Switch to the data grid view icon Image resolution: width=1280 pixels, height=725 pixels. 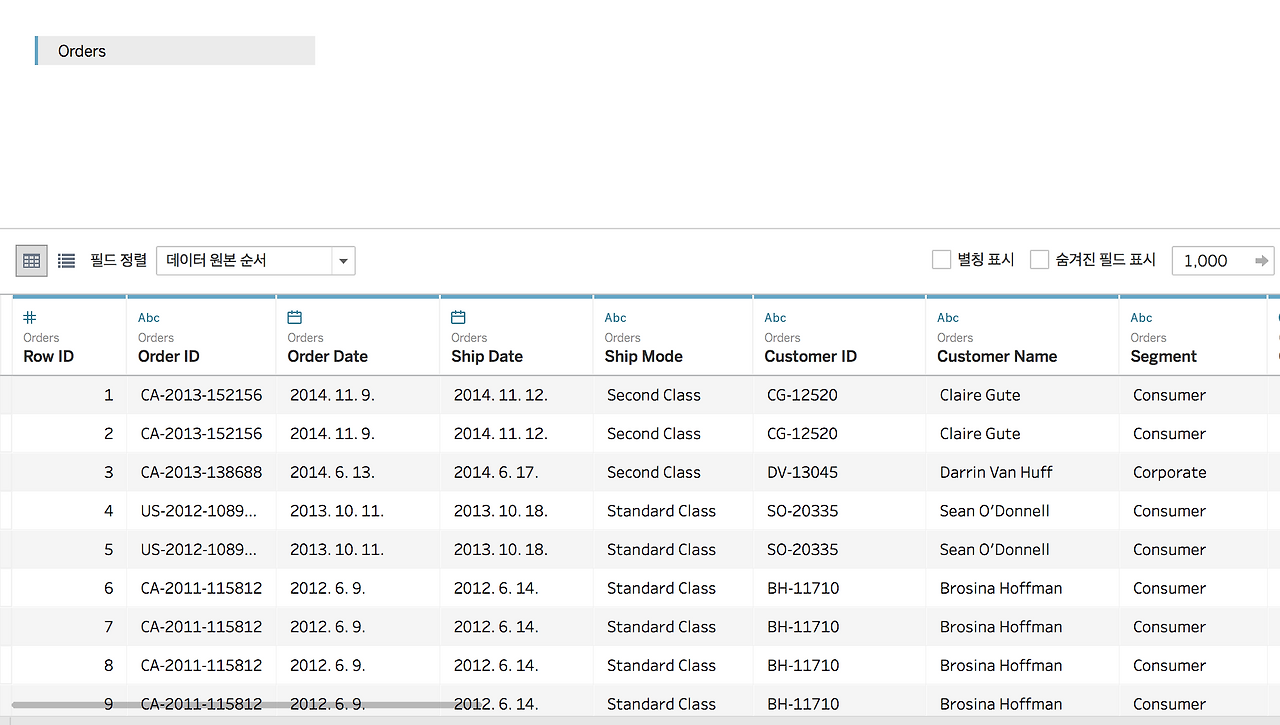click(32, 261)
